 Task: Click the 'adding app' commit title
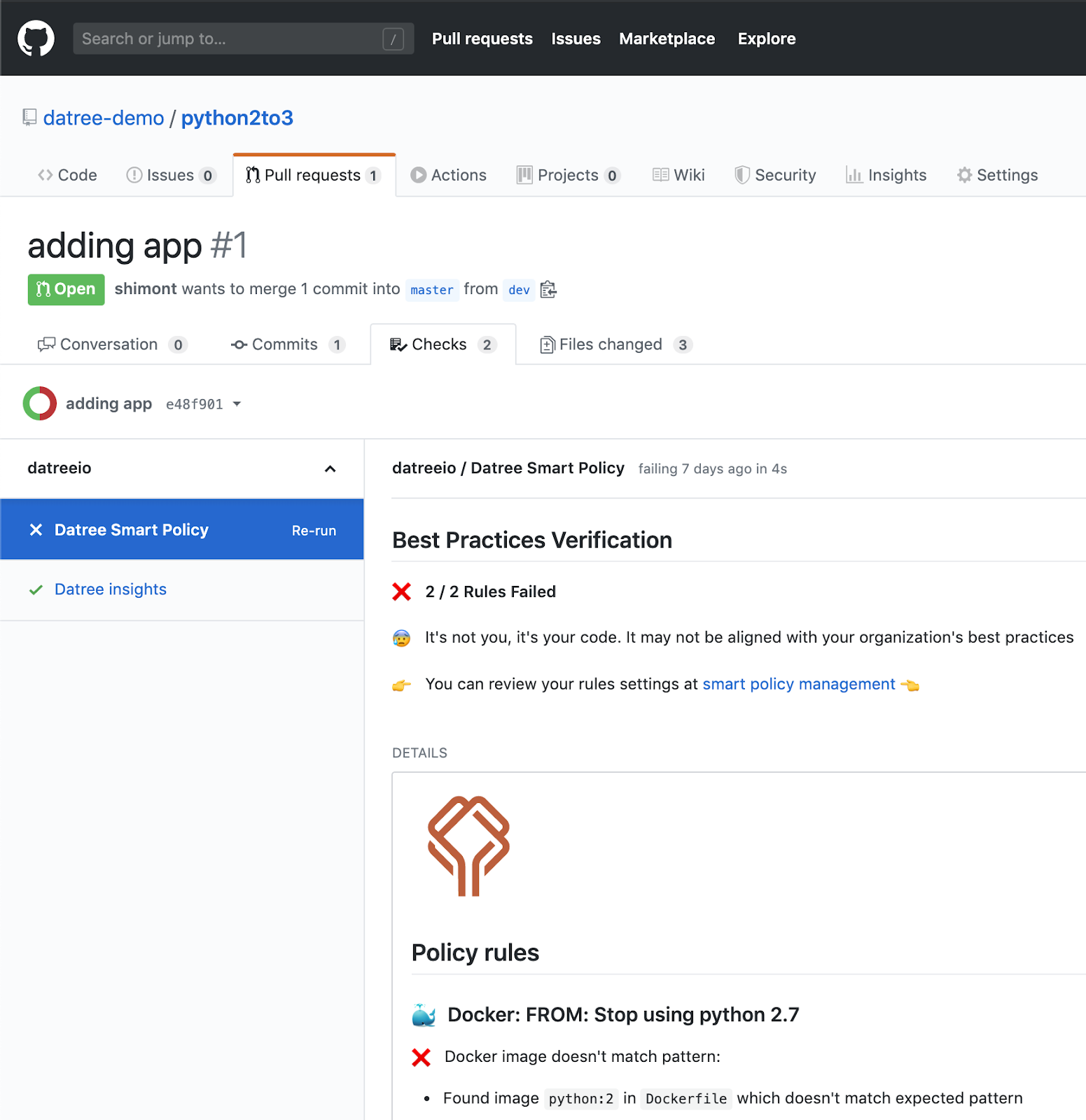(x=109, y=403)
